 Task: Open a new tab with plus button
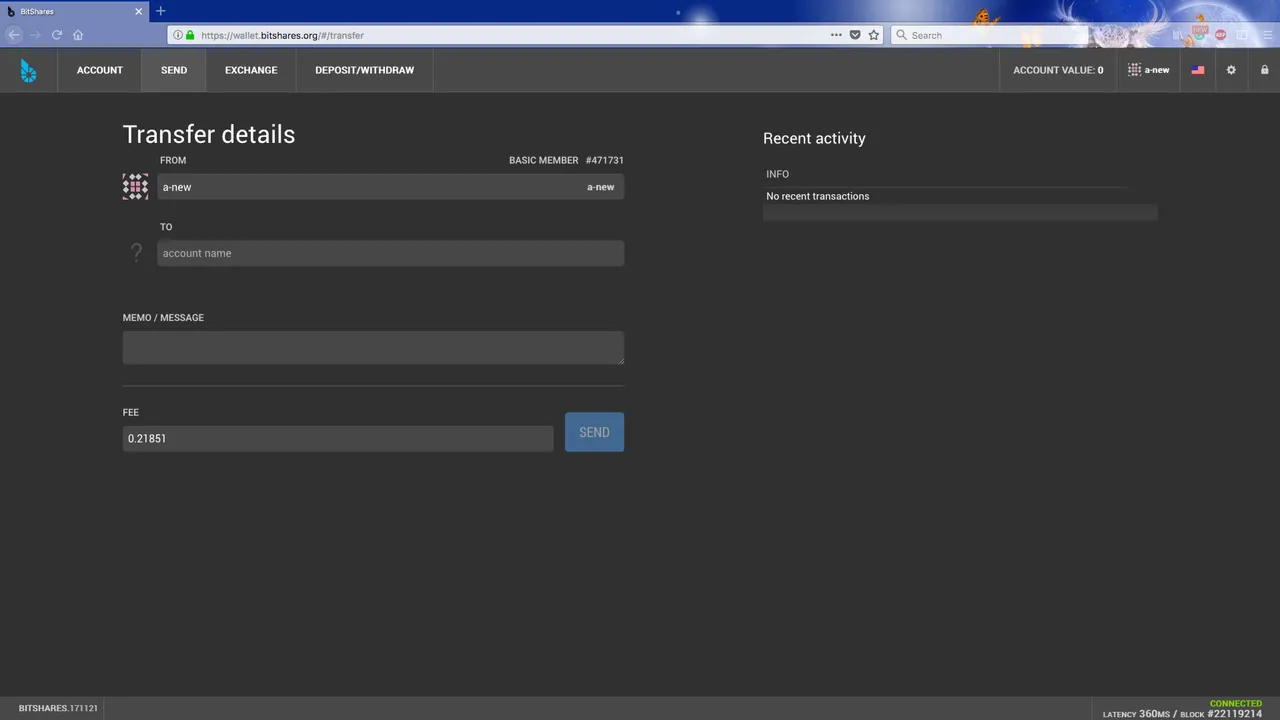(160, 11)
